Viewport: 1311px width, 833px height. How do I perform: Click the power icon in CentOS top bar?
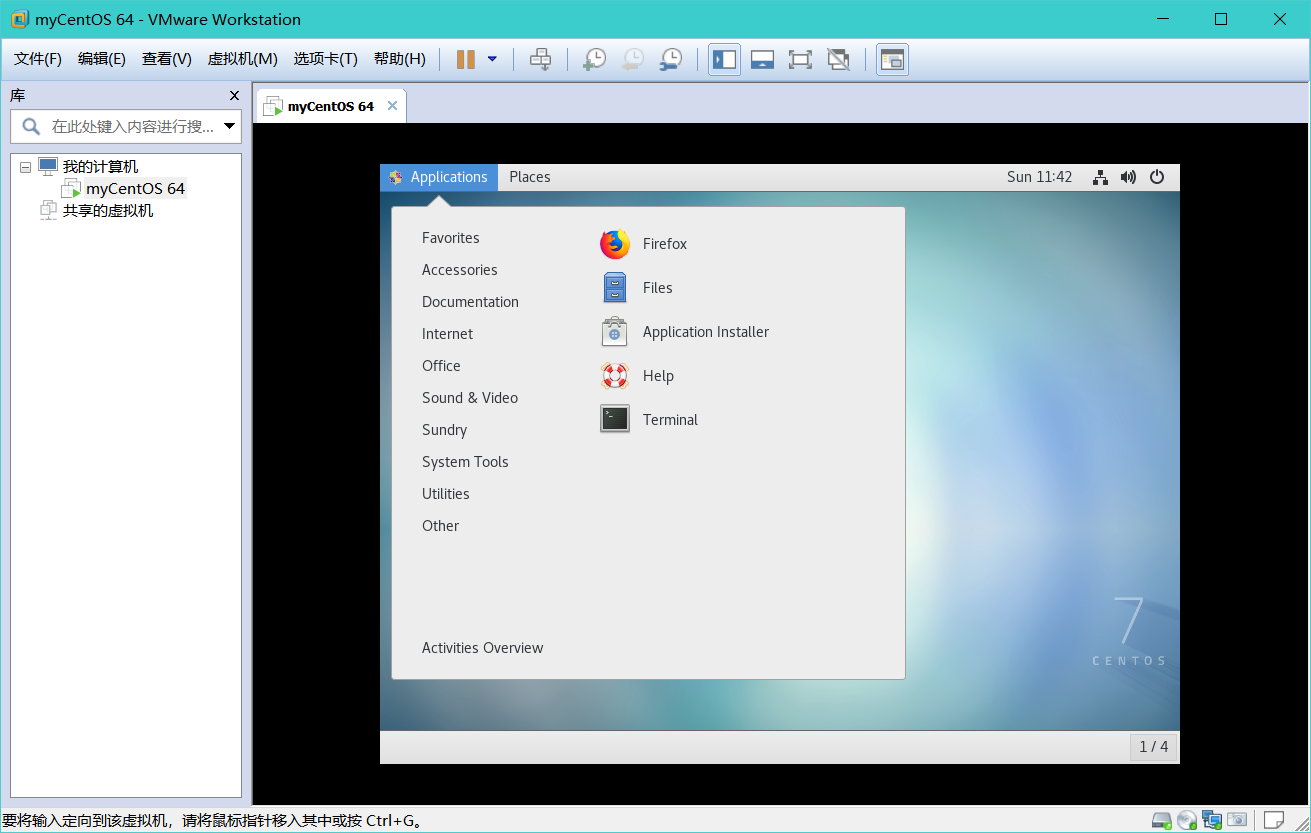1157,177
